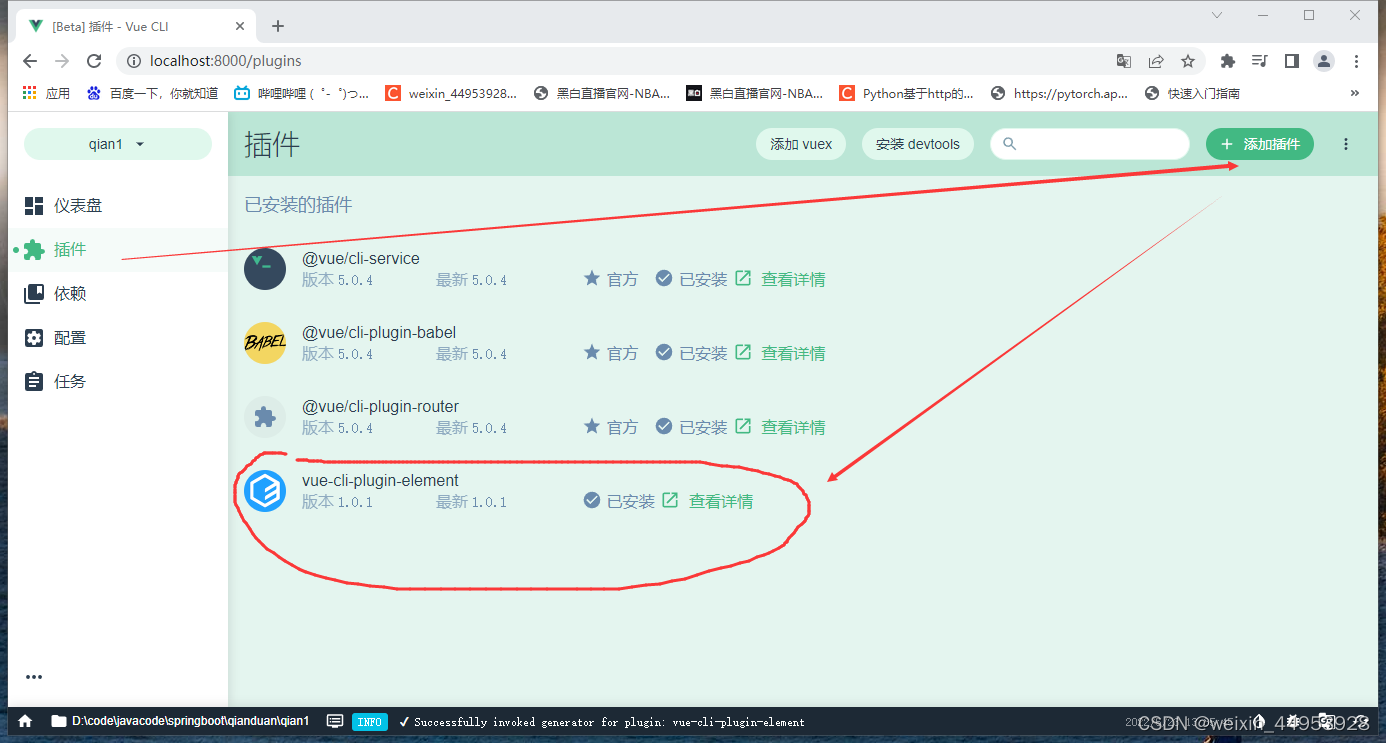Click the 添加 vuex button
Screen dimensions: 1386x743
pyautogui.click(x=801, y=144)
